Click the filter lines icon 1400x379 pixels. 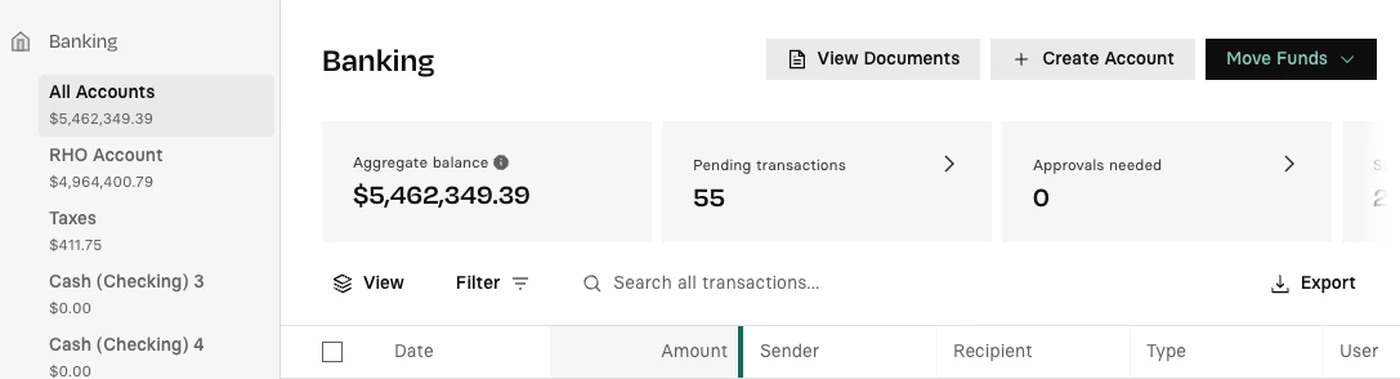point(520,283)
